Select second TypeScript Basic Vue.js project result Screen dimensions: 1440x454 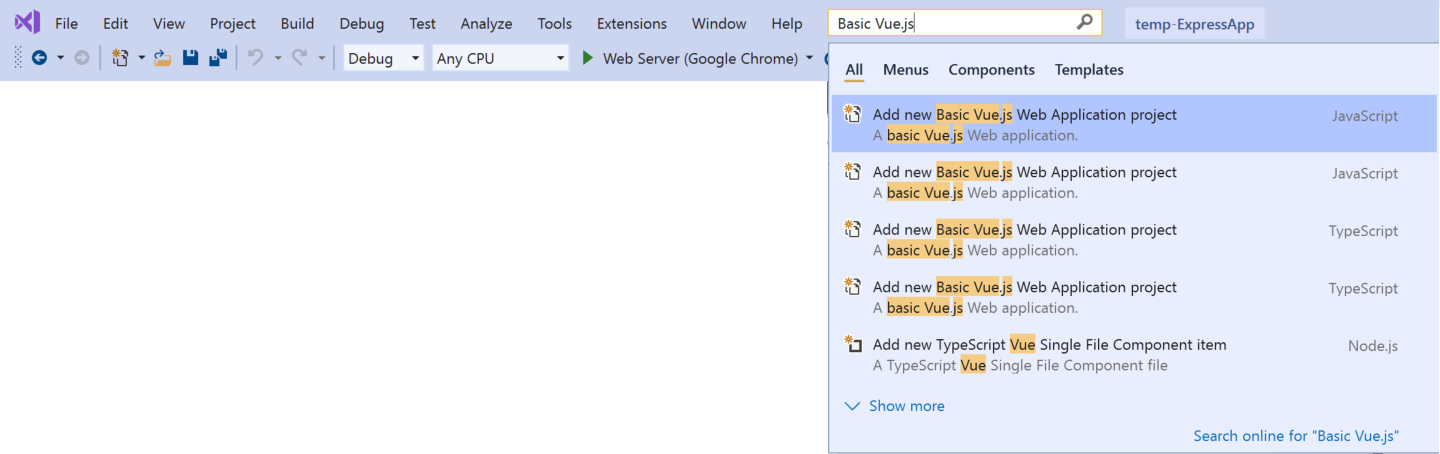tap(1134, 296)
